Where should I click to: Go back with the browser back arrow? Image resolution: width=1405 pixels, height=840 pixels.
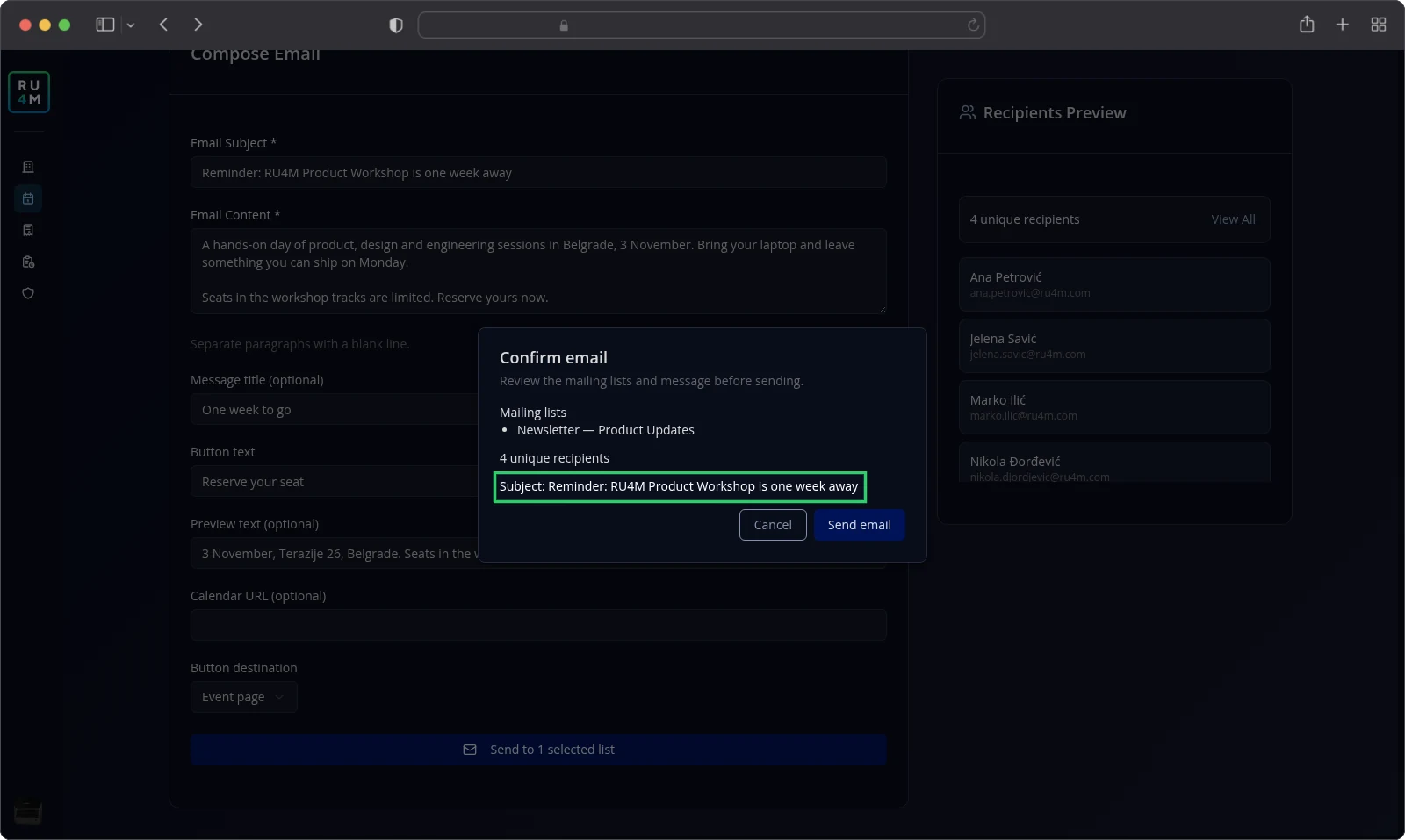pyautogui.click(x=163, y=25)
